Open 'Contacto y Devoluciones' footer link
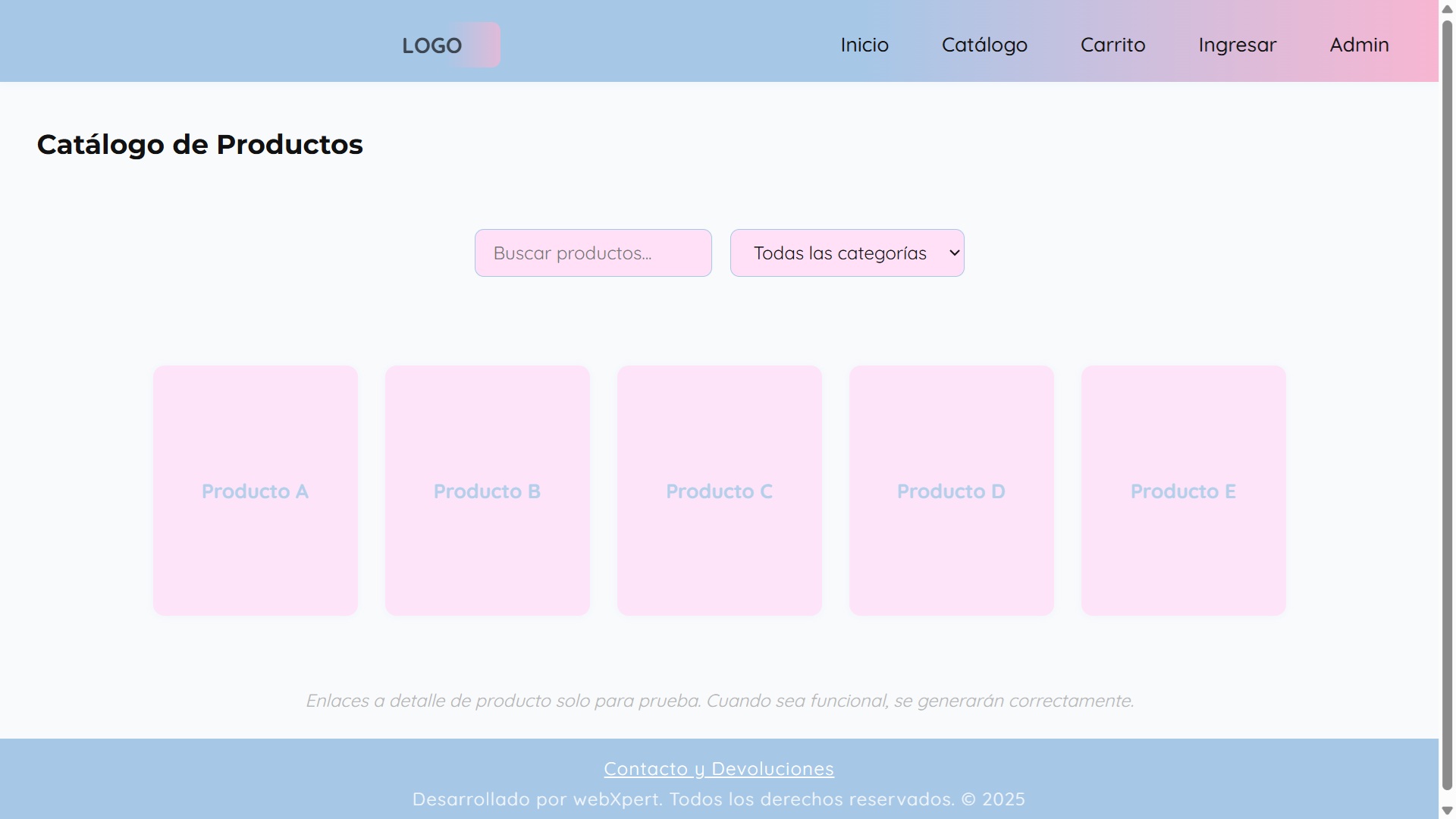 pos(718,768)
